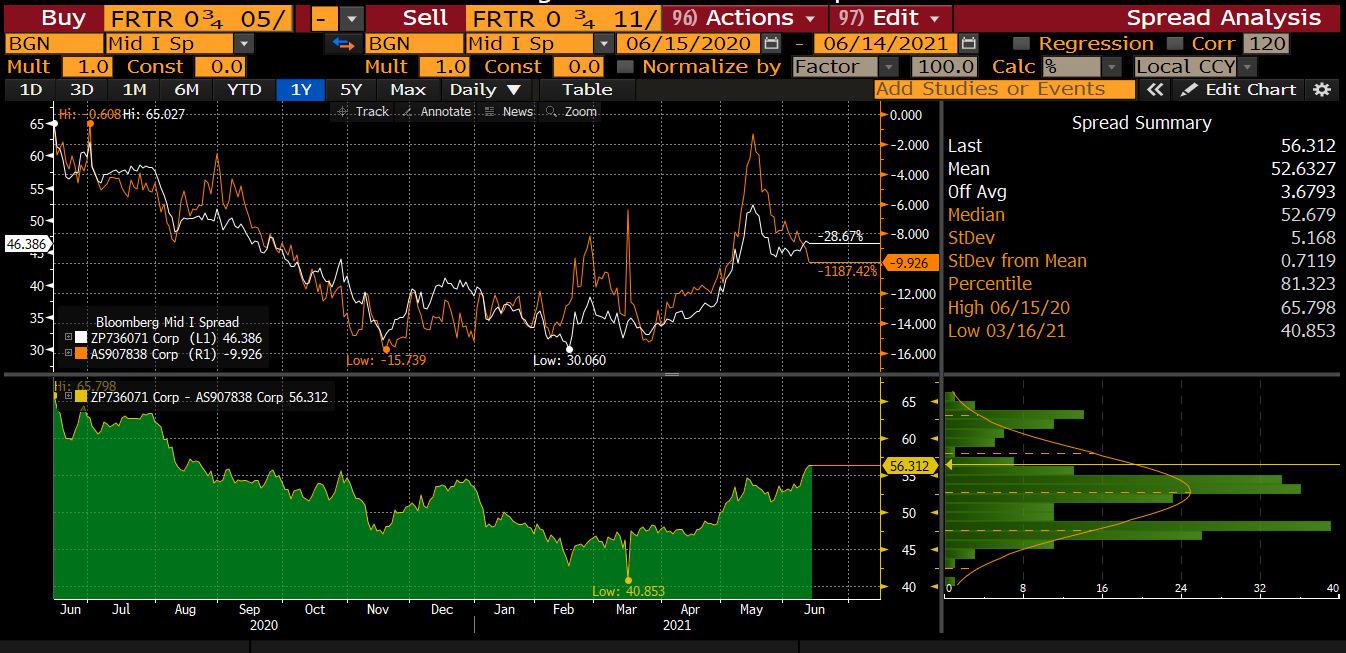The image size is (1346, 653).
Task: Select the Max range tab
Action: point(408,89)
